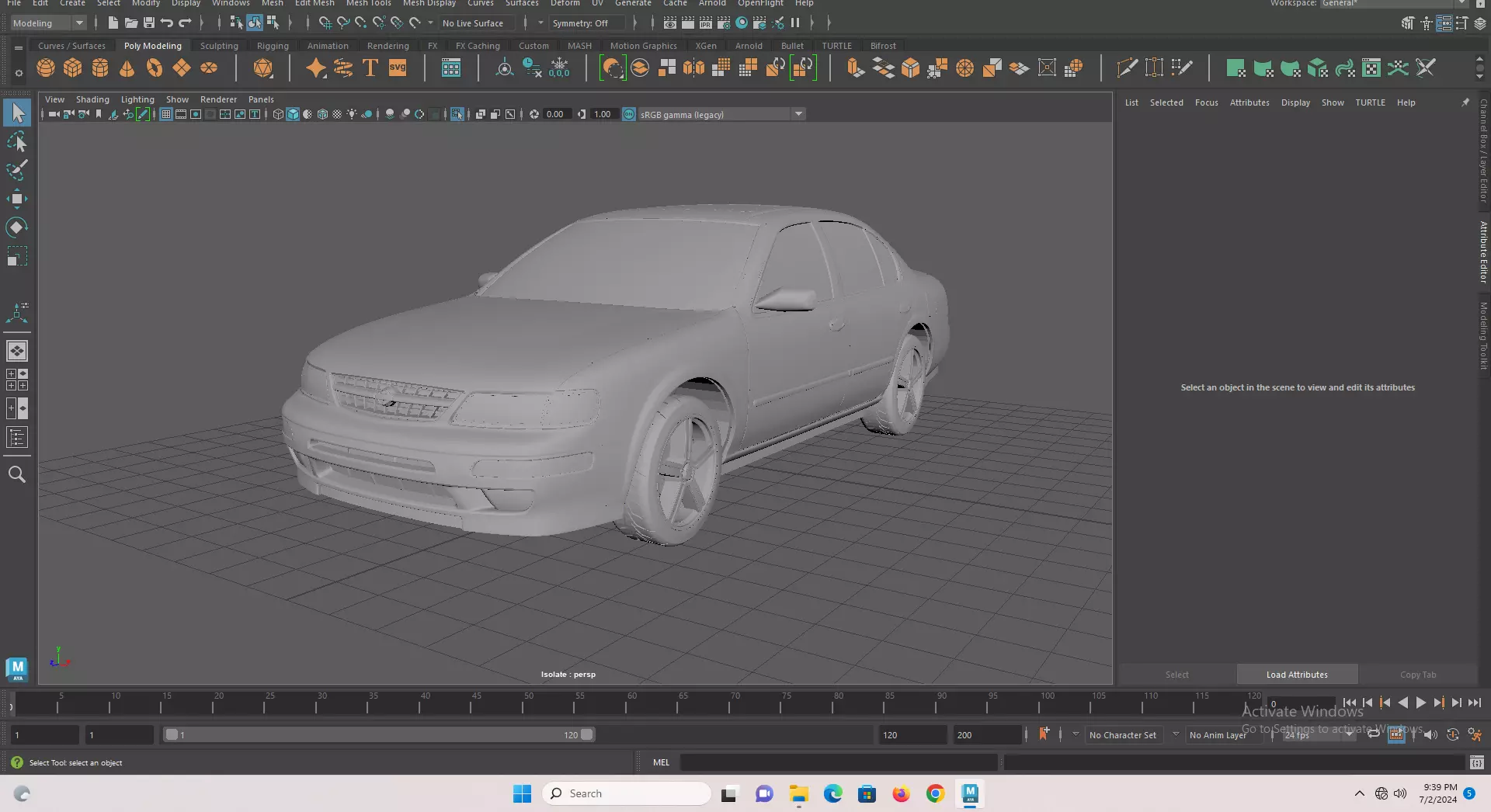Screen dimensions: 1491x812
Task: Open the No Character Set dropdown
Action: pyautogui.click(x=1123, y=735)
